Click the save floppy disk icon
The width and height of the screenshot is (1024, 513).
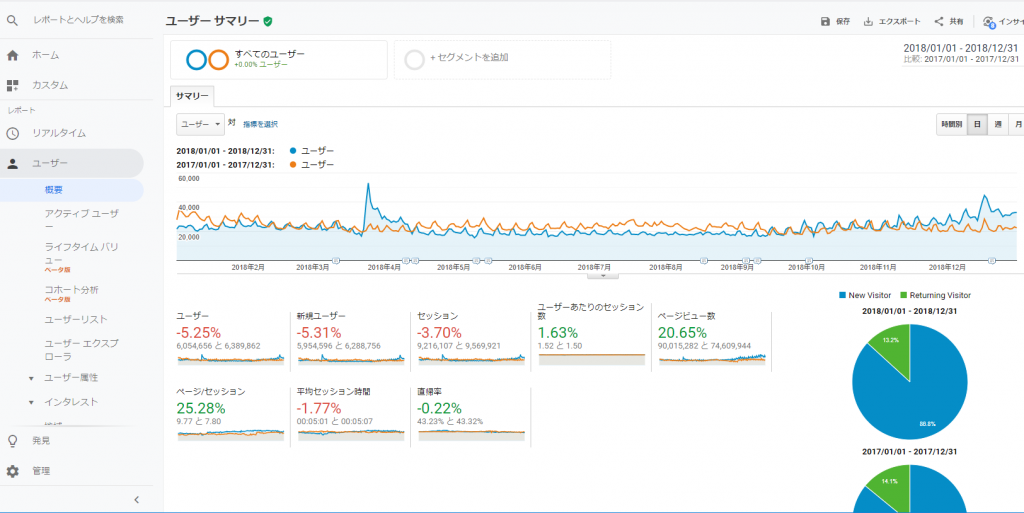(x=825, y=22)
